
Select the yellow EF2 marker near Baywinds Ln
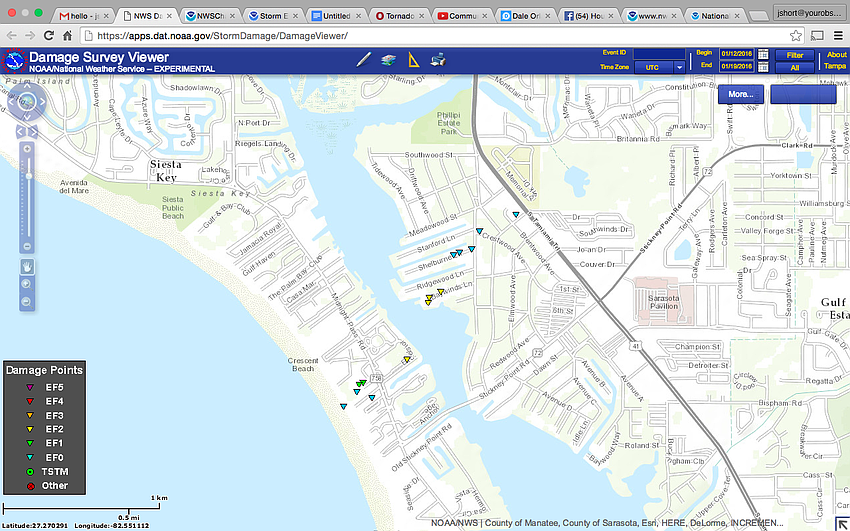tap(440, 292)
